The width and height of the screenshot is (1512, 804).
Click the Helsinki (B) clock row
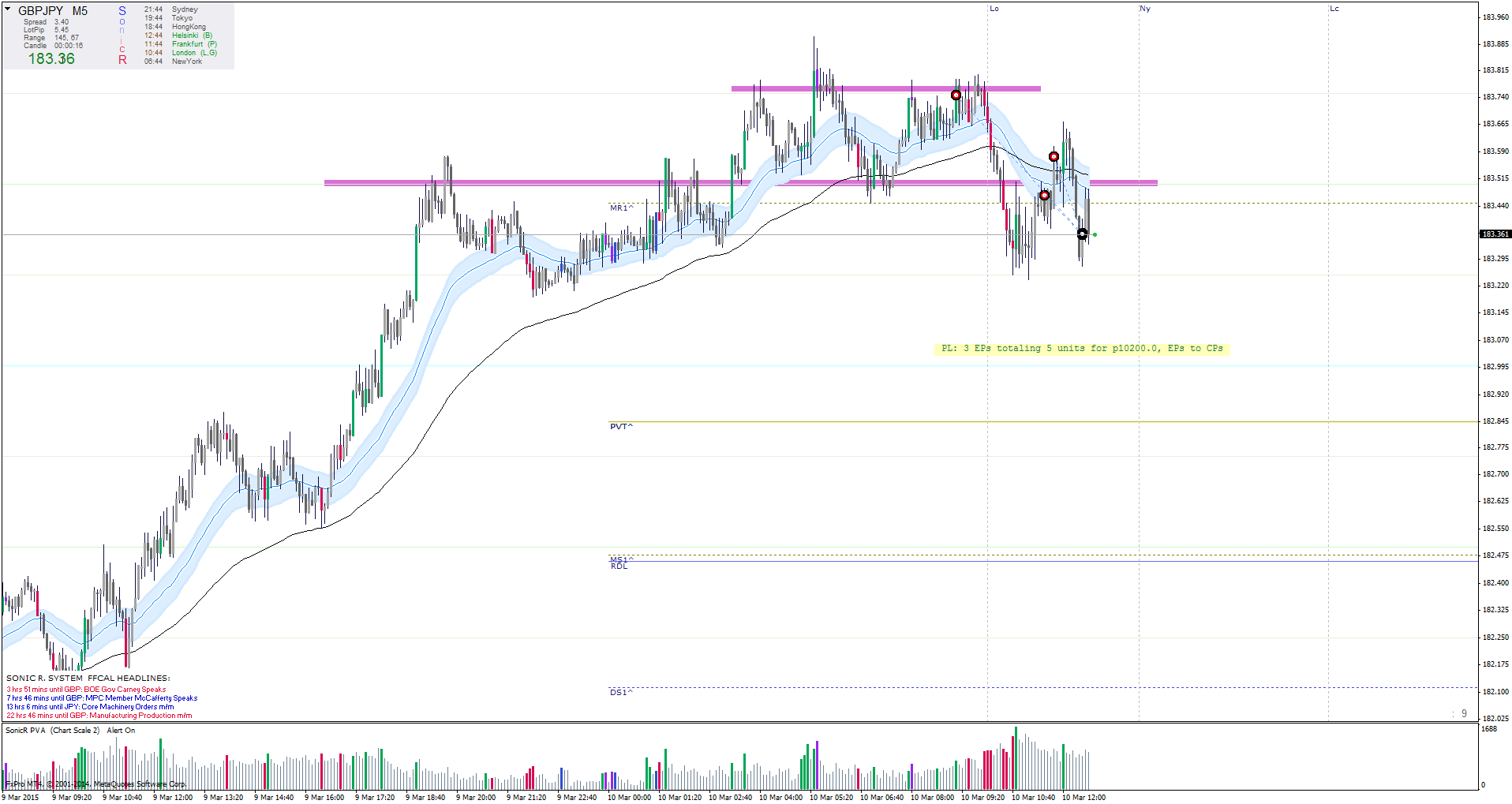178,36
